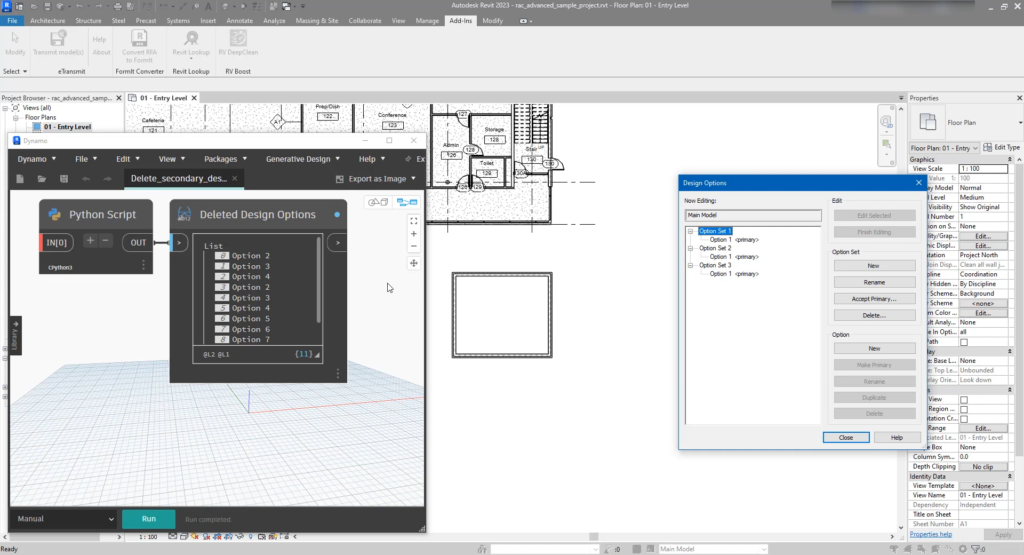Create a new Dynamo workspace file
1024x555 pixels.
(x=20, y=179)
